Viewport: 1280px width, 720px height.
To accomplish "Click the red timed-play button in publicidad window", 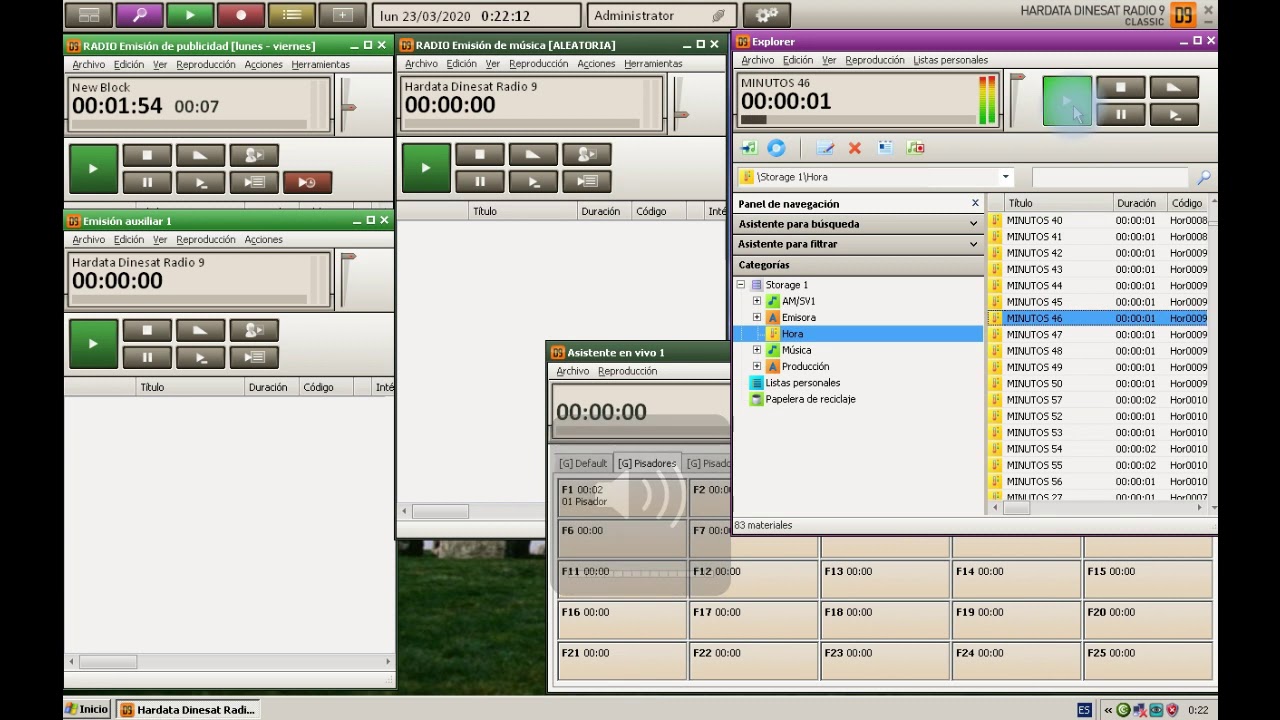I will pos(307,182).
